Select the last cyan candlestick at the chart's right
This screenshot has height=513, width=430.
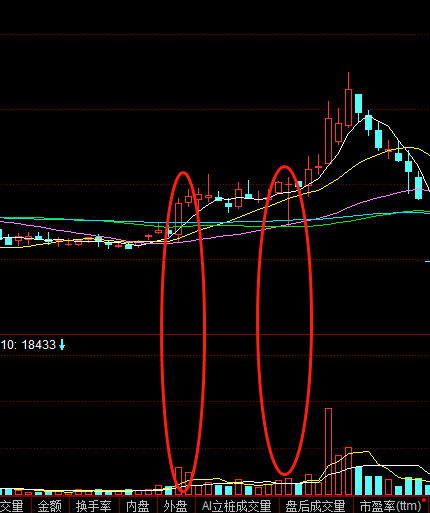tap(419, 188)
